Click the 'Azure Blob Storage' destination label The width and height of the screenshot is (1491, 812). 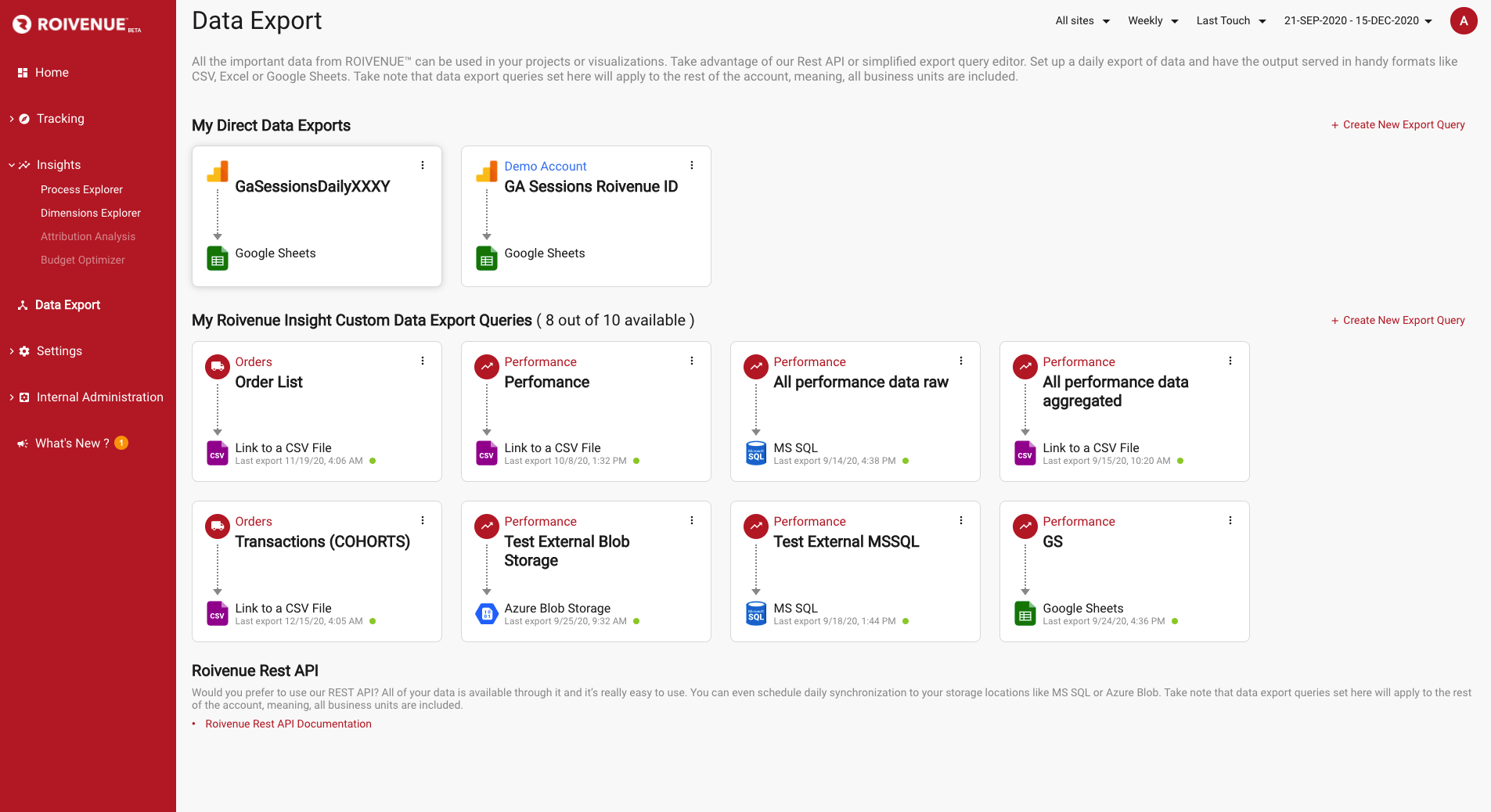click(x=557, y=609)
